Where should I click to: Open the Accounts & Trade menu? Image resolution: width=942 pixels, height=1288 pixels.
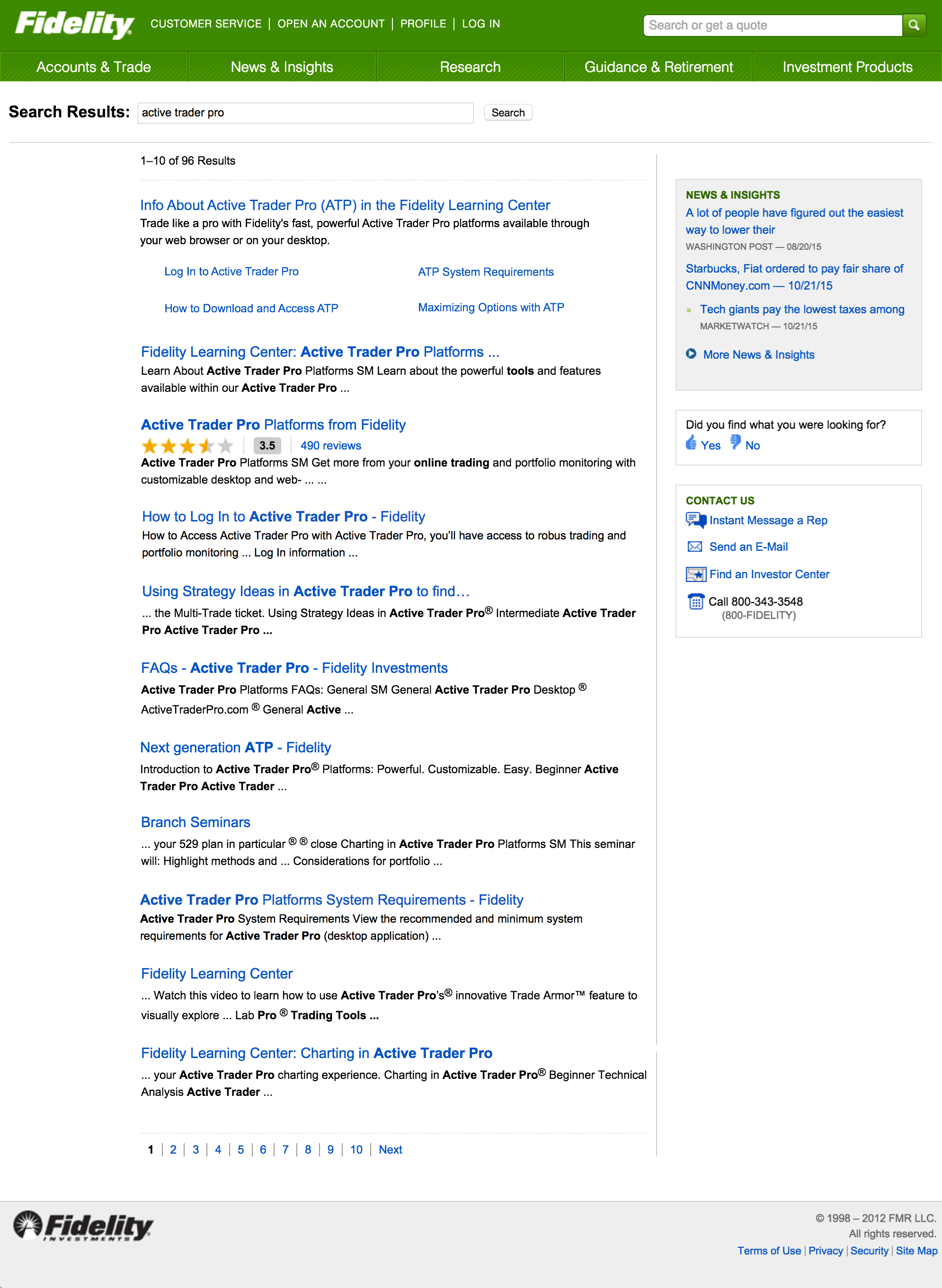point(94,67)
